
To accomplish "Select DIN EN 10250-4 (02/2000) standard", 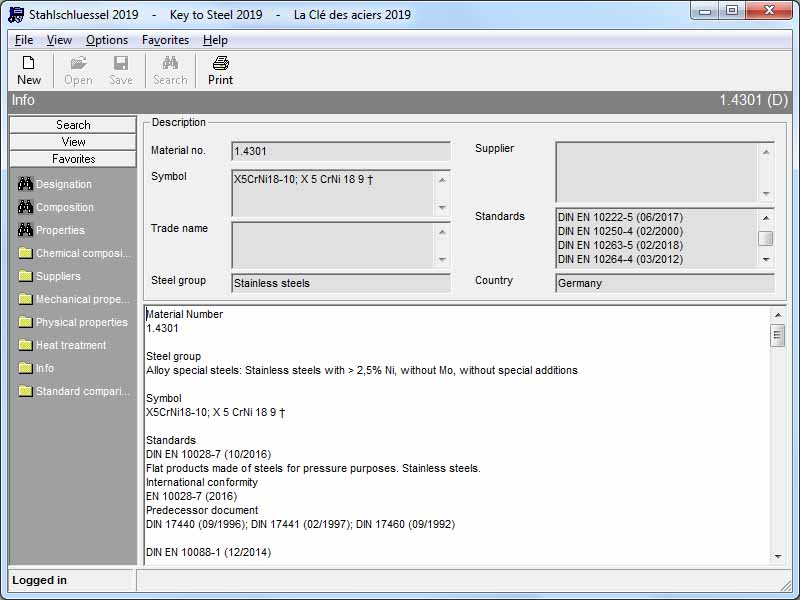I will pyautogui.click(x=620, y=231).
